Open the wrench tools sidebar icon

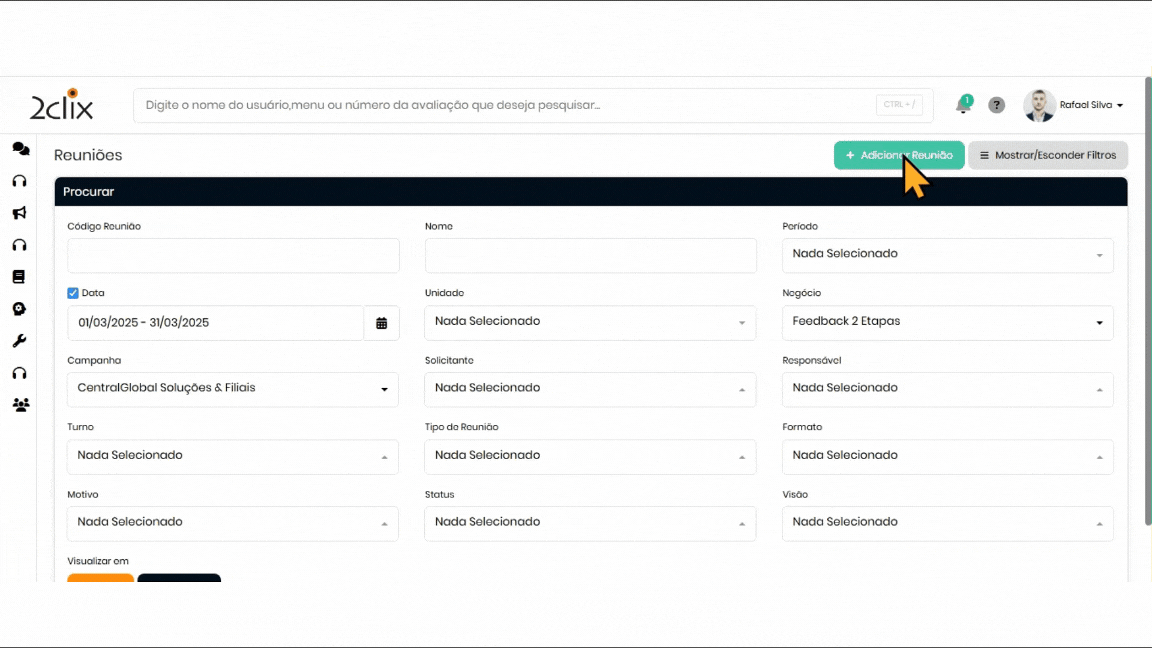(x=19, y=341)
